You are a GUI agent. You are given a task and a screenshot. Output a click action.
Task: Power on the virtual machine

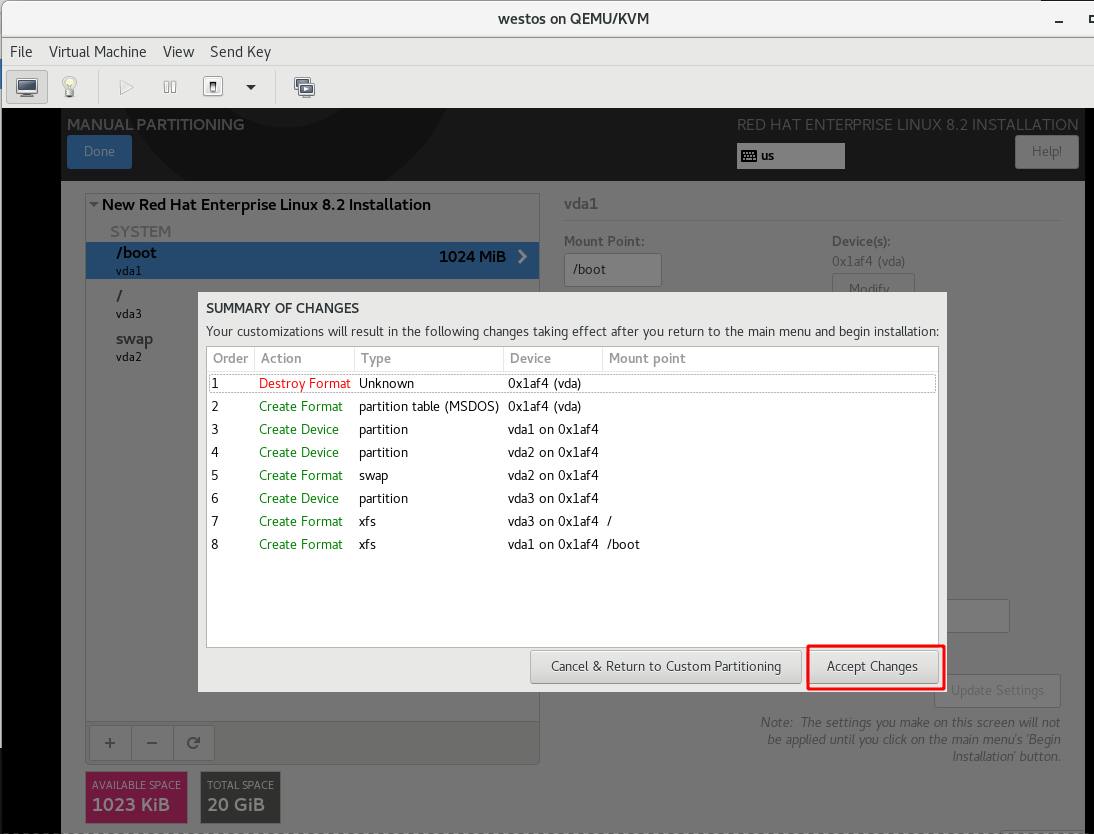click(x=126, y=87)
